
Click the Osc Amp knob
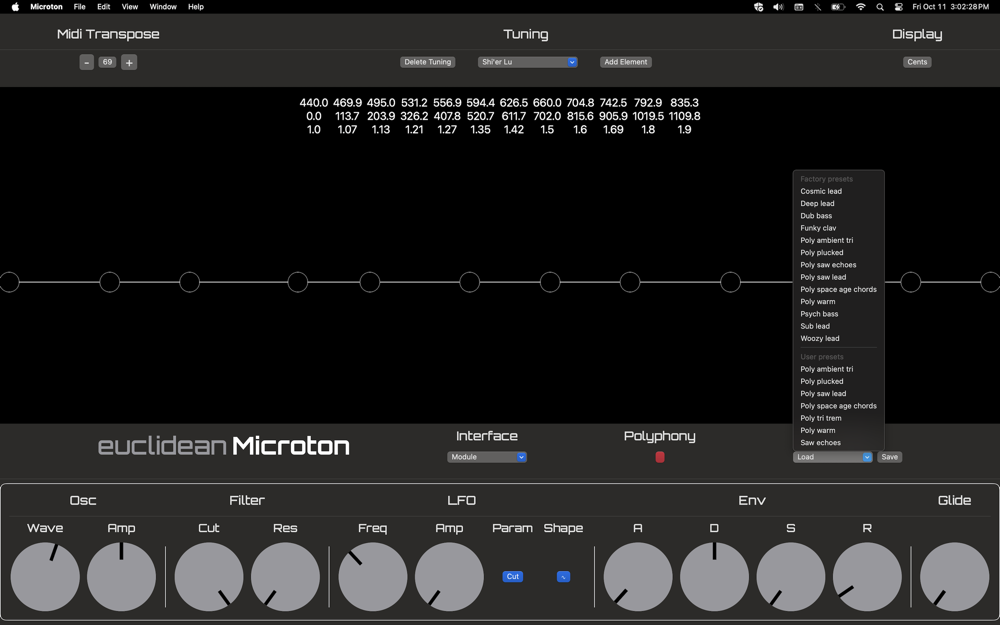tap(121, 577)
